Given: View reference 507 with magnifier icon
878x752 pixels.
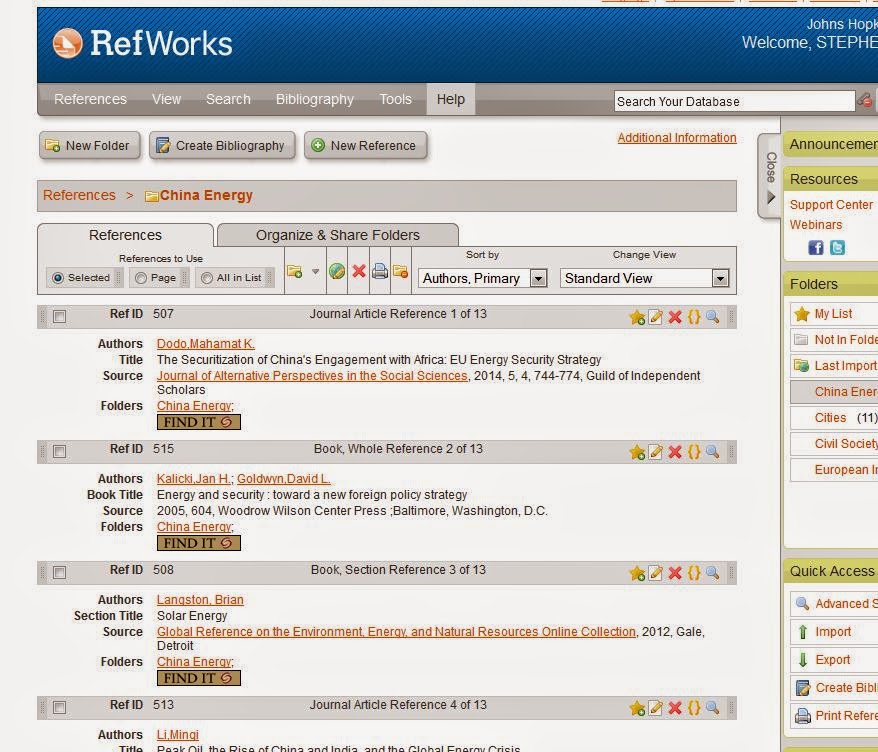Looking at the screenshot, I should pyautogui.click(x=712, y=317).
